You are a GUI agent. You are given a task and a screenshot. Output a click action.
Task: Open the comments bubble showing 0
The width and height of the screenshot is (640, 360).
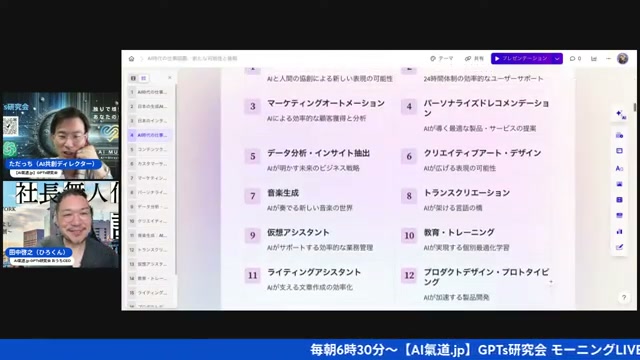pos(576,59)
